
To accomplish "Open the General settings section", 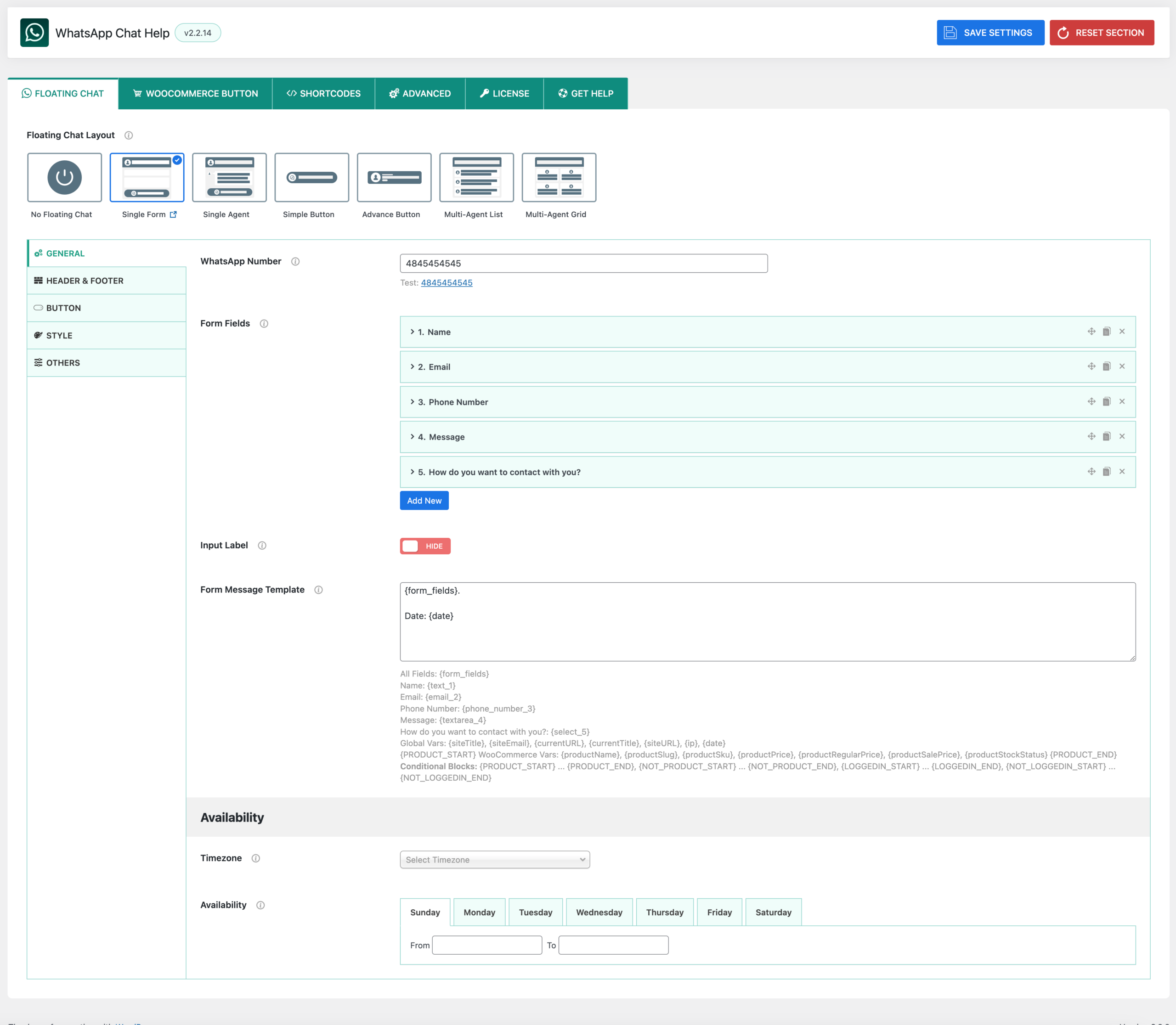I will coord(107,253).
